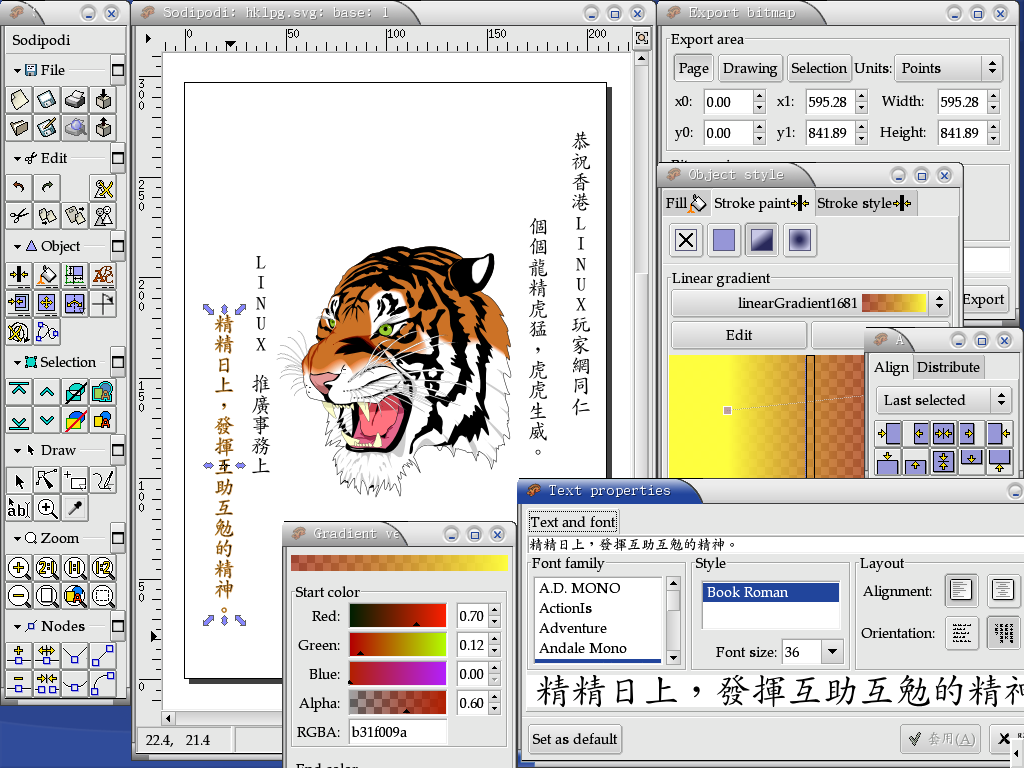Toggle the vertical Orientation button in Layout
1024x768 pixels.
point(1003,633)
